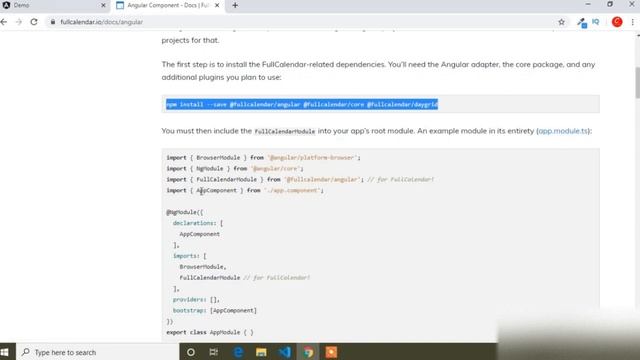Click the FullCalendarModule import line
The image size is (640, 360).
click(300, 180)
